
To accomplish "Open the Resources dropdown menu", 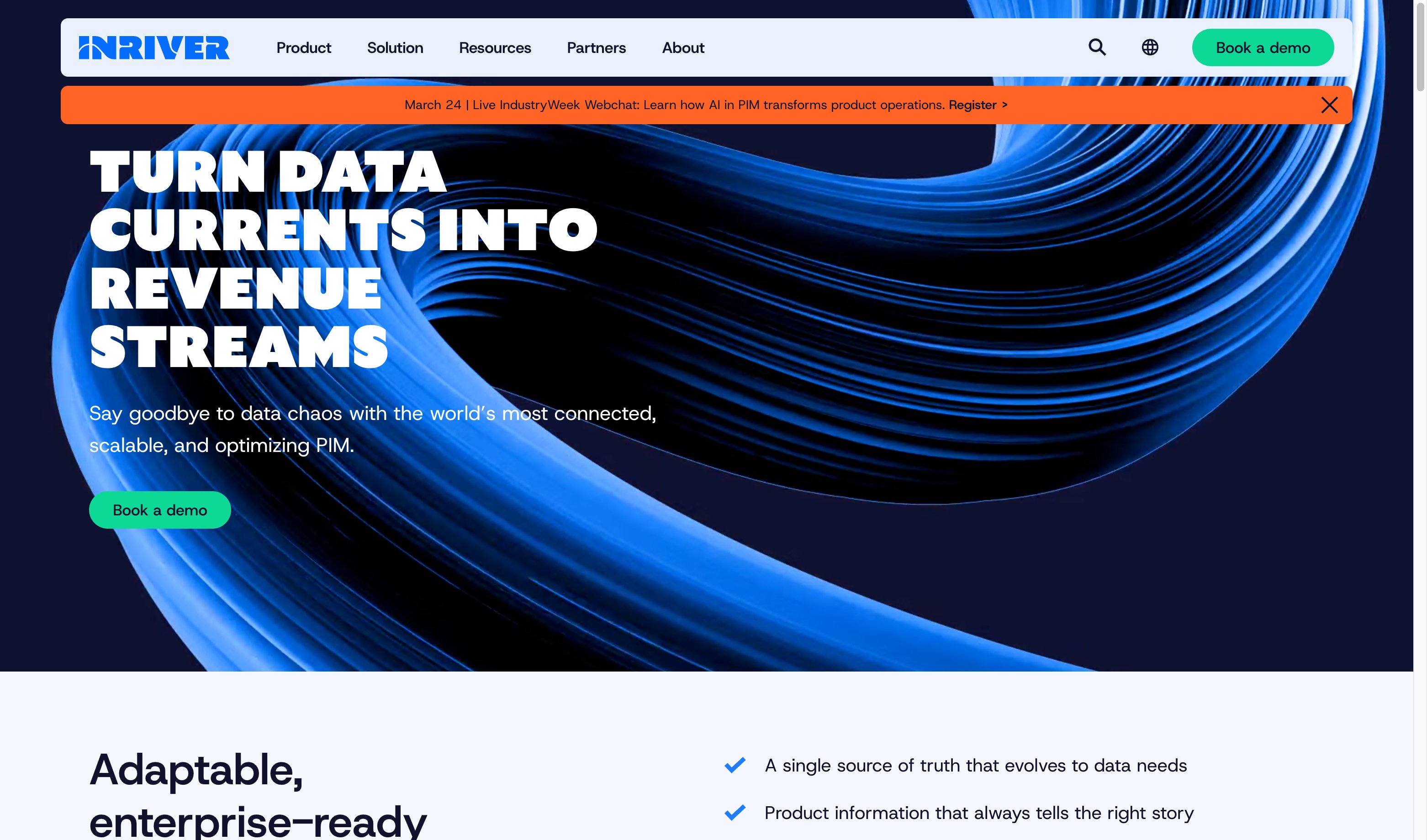I will coord(494,47).
